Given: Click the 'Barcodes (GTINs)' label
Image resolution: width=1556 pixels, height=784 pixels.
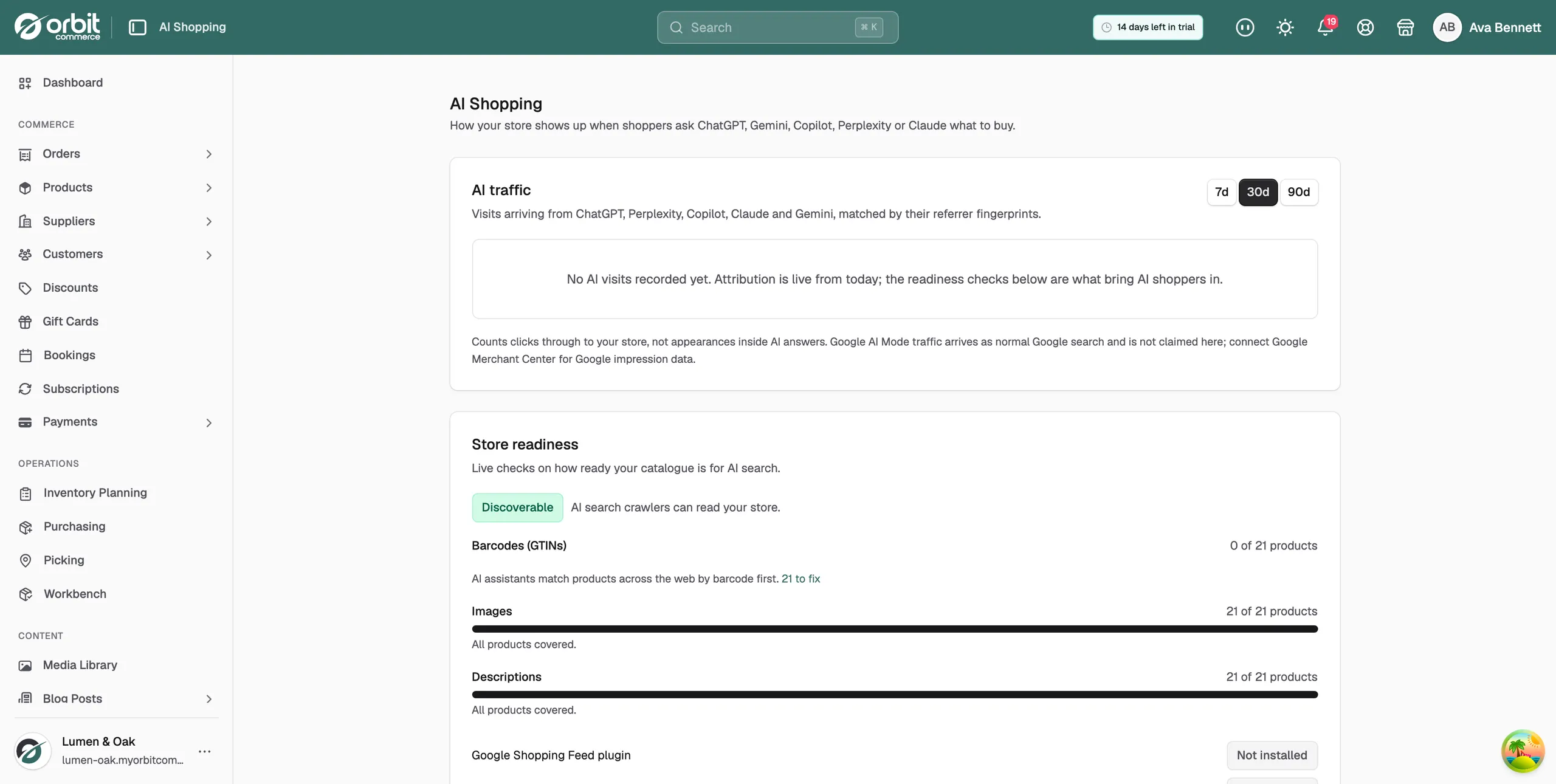Looking at the screenshot, I should pyautogui.click(x=519, y=546).
